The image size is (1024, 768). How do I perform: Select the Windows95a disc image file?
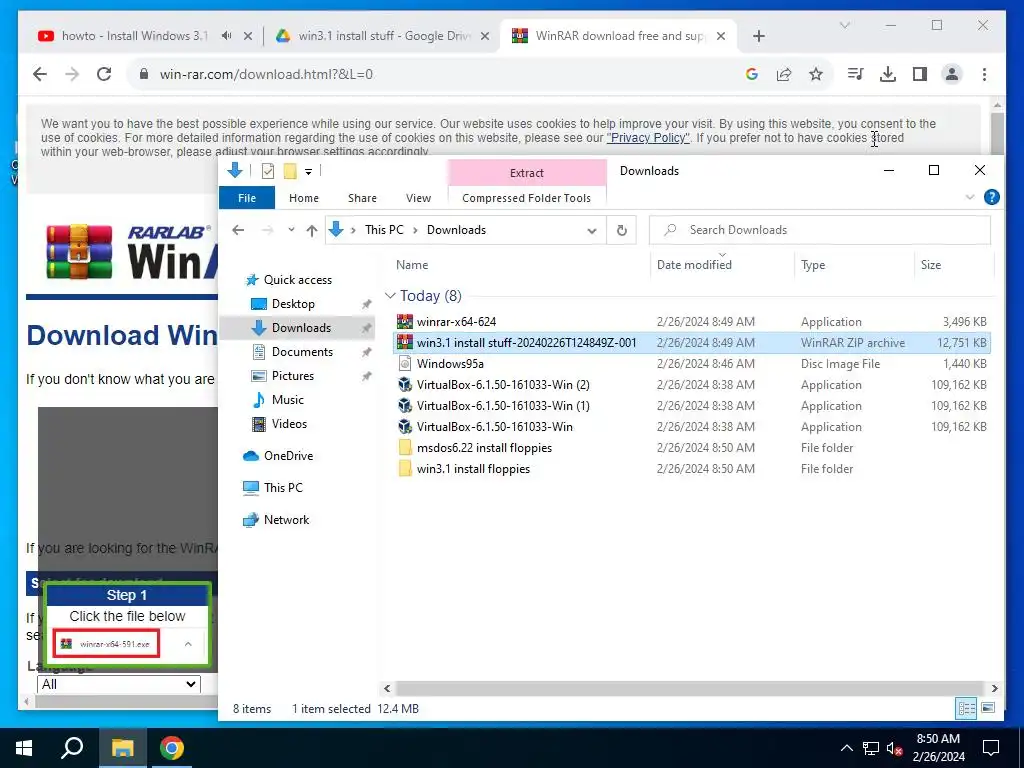692,364
